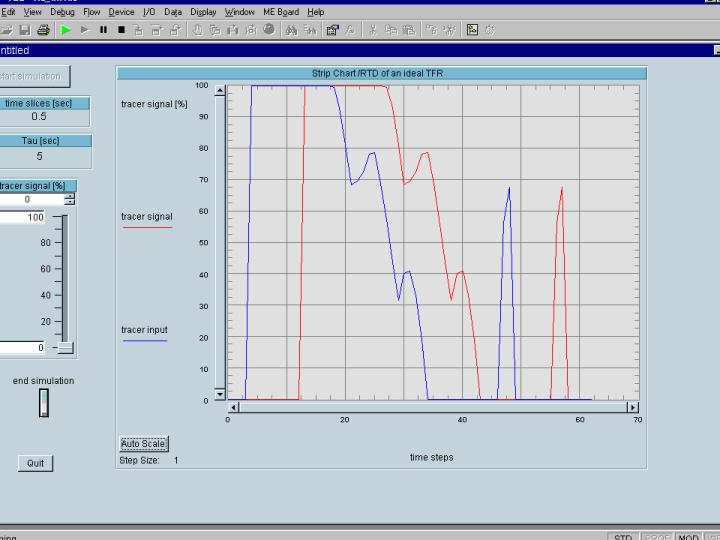Open the Debug menu

click(62, 12)
